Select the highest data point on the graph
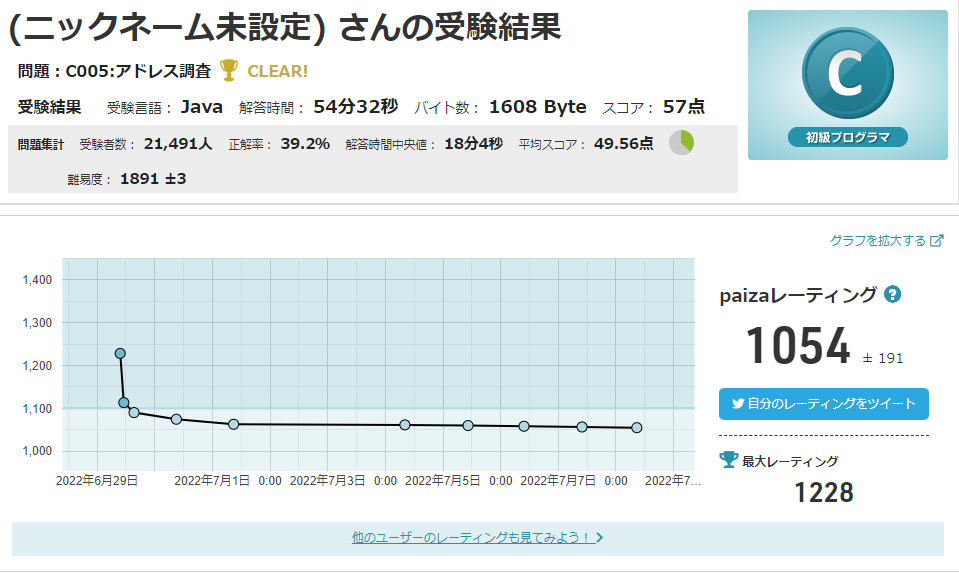This screenshot has width=959, height=574. (x=120, y=353)
